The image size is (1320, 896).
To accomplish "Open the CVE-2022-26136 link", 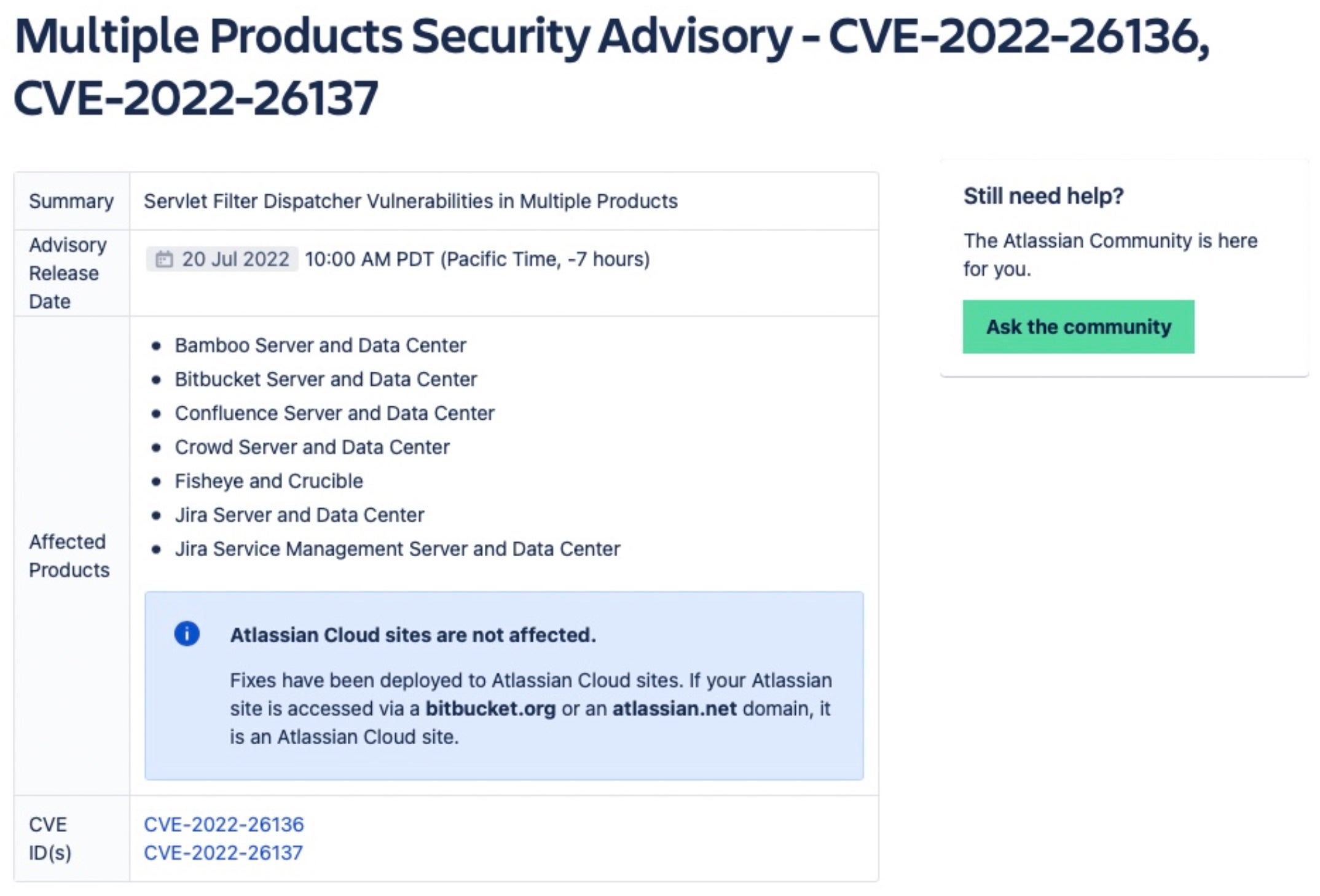I will click(224, 825).
